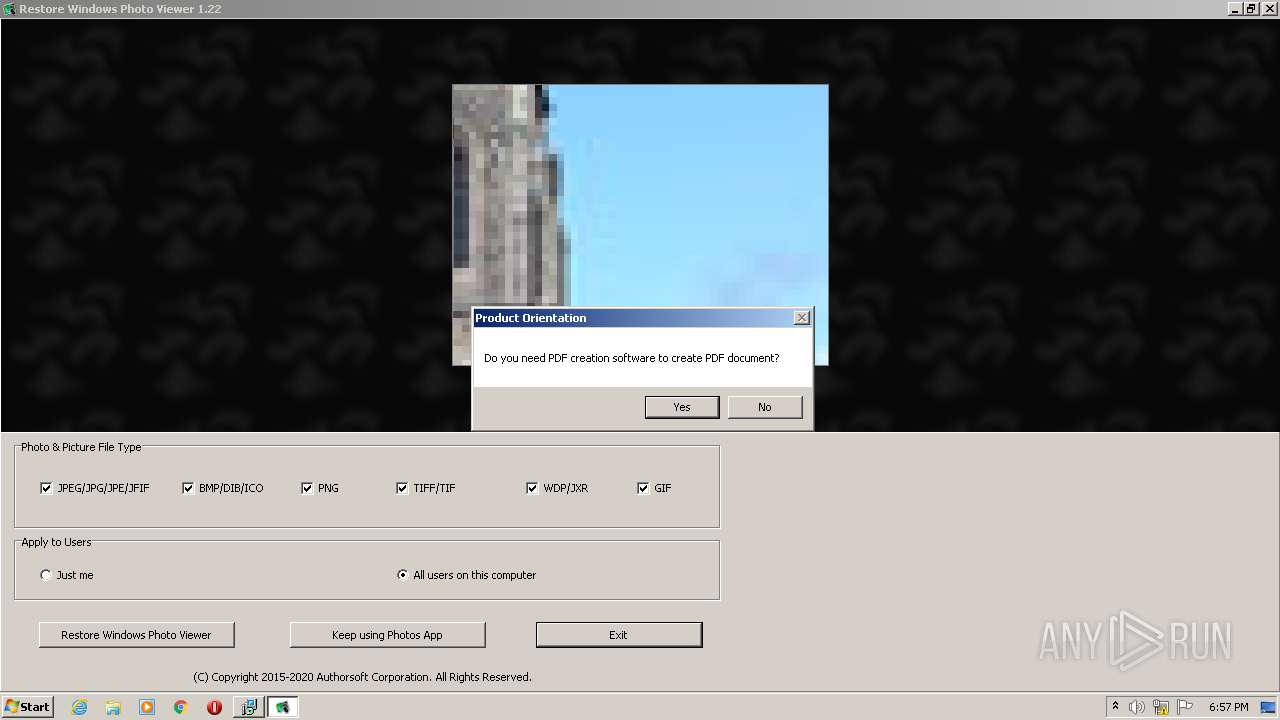Launch Google Chrome from taskbar
1280x720 pixels.
pos(181,707)
